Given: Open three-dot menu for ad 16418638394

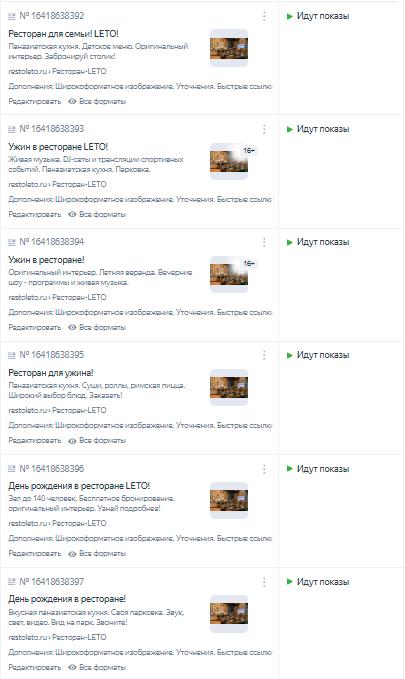Looking at the screenshot, I should click(264, 242).
